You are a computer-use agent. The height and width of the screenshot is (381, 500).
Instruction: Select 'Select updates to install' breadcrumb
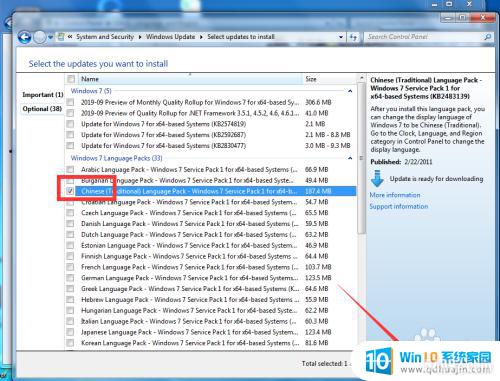pyautogui.click(x=241, y=37)
